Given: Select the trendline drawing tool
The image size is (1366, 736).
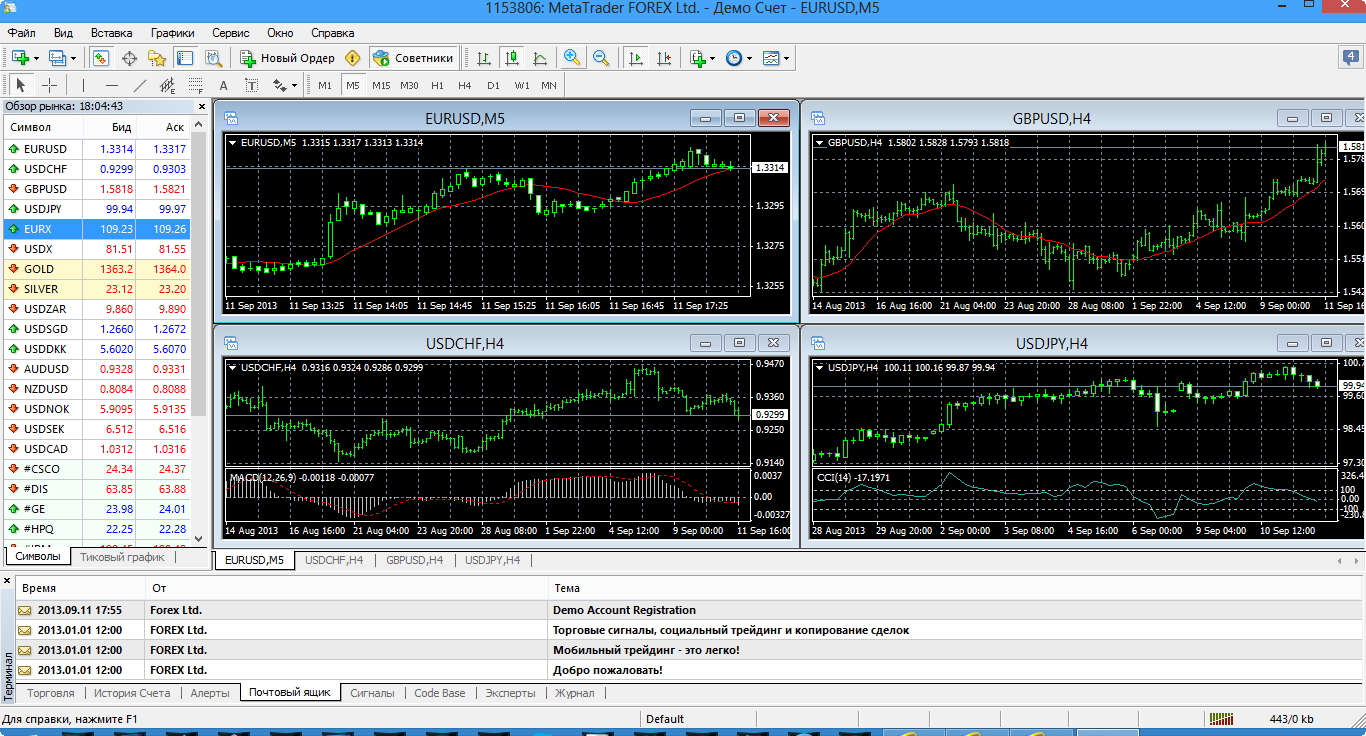Looking at the screenshot, I should click(x=140, y=85).
